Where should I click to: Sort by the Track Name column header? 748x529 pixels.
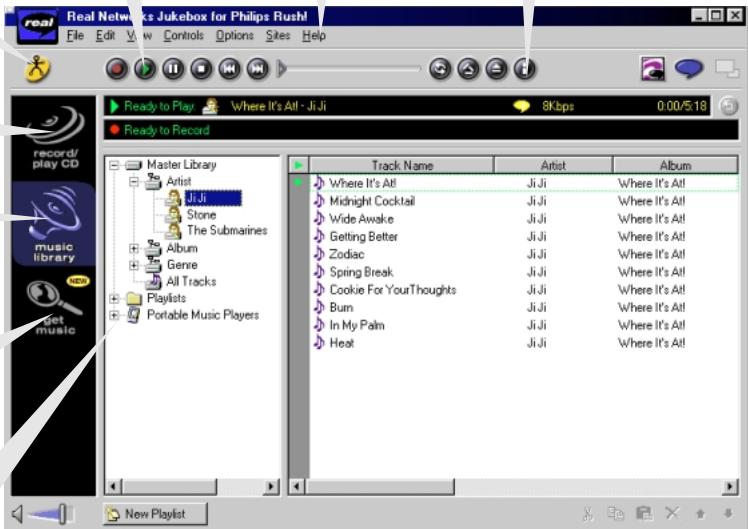click(x=401, y=166)
